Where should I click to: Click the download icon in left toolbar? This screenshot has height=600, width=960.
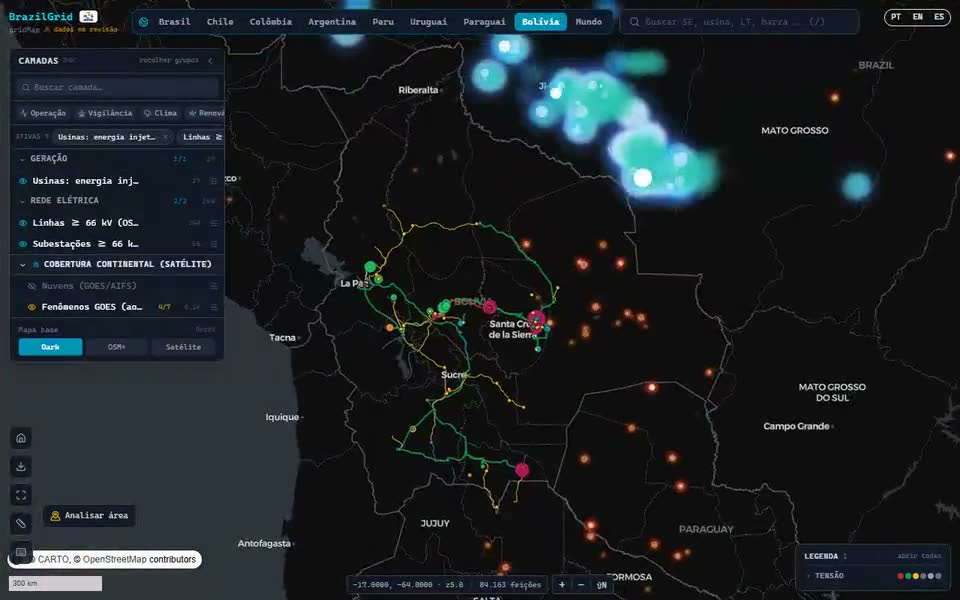click(21, 467)
